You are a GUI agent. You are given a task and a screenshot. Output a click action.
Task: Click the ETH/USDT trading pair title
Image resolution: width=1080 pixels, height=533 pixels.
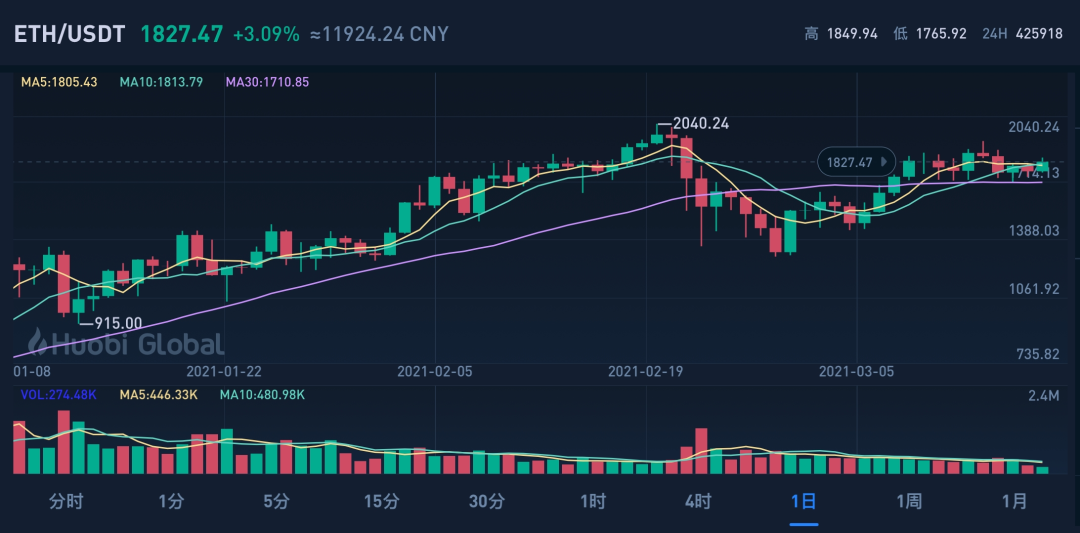69,34
